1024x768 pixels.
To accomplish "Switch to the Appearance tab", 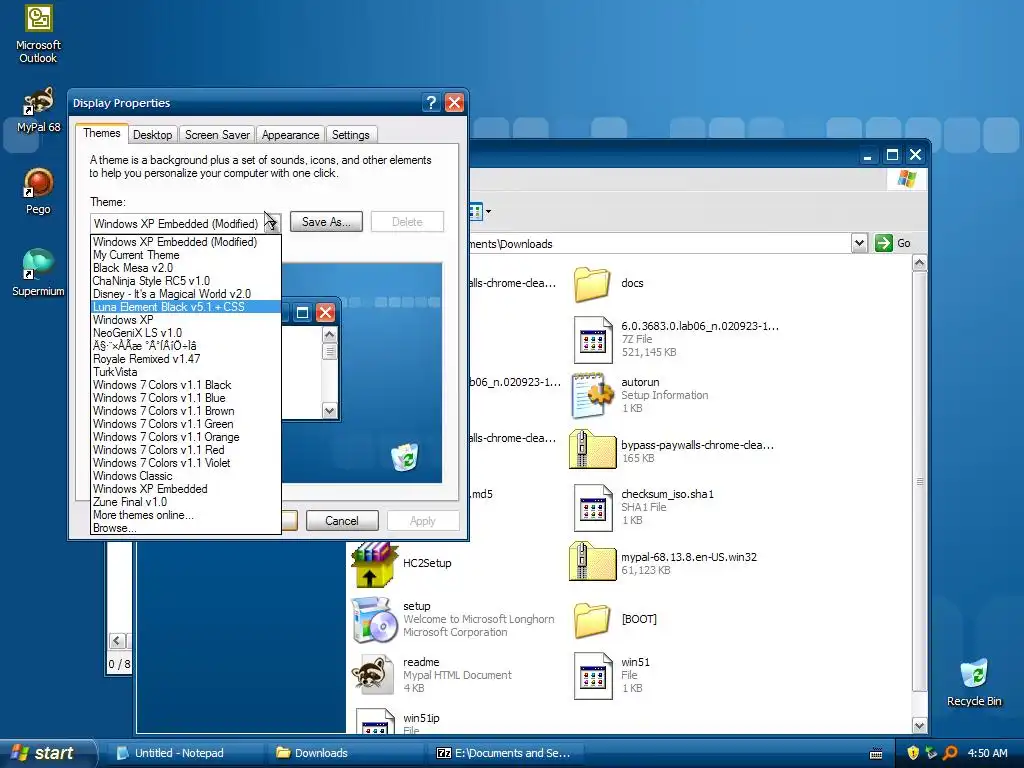I will 291,135.
